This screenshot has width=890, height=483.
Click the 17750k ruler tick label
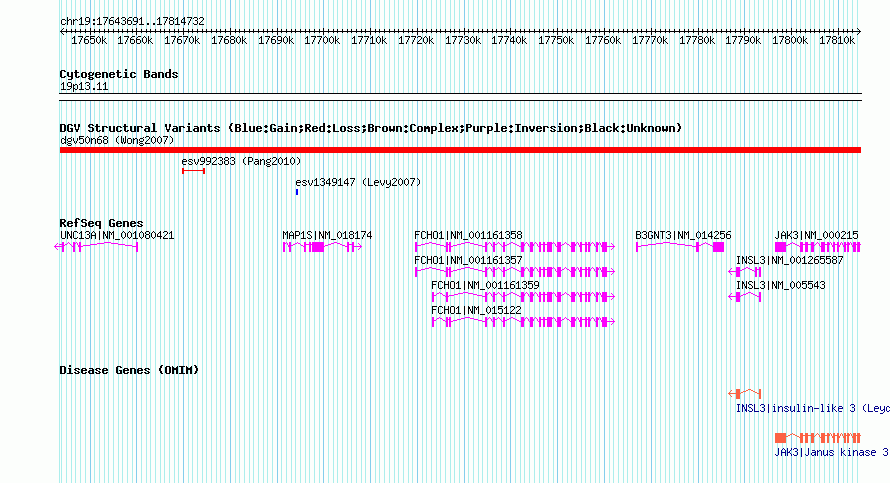coord(556,40)
